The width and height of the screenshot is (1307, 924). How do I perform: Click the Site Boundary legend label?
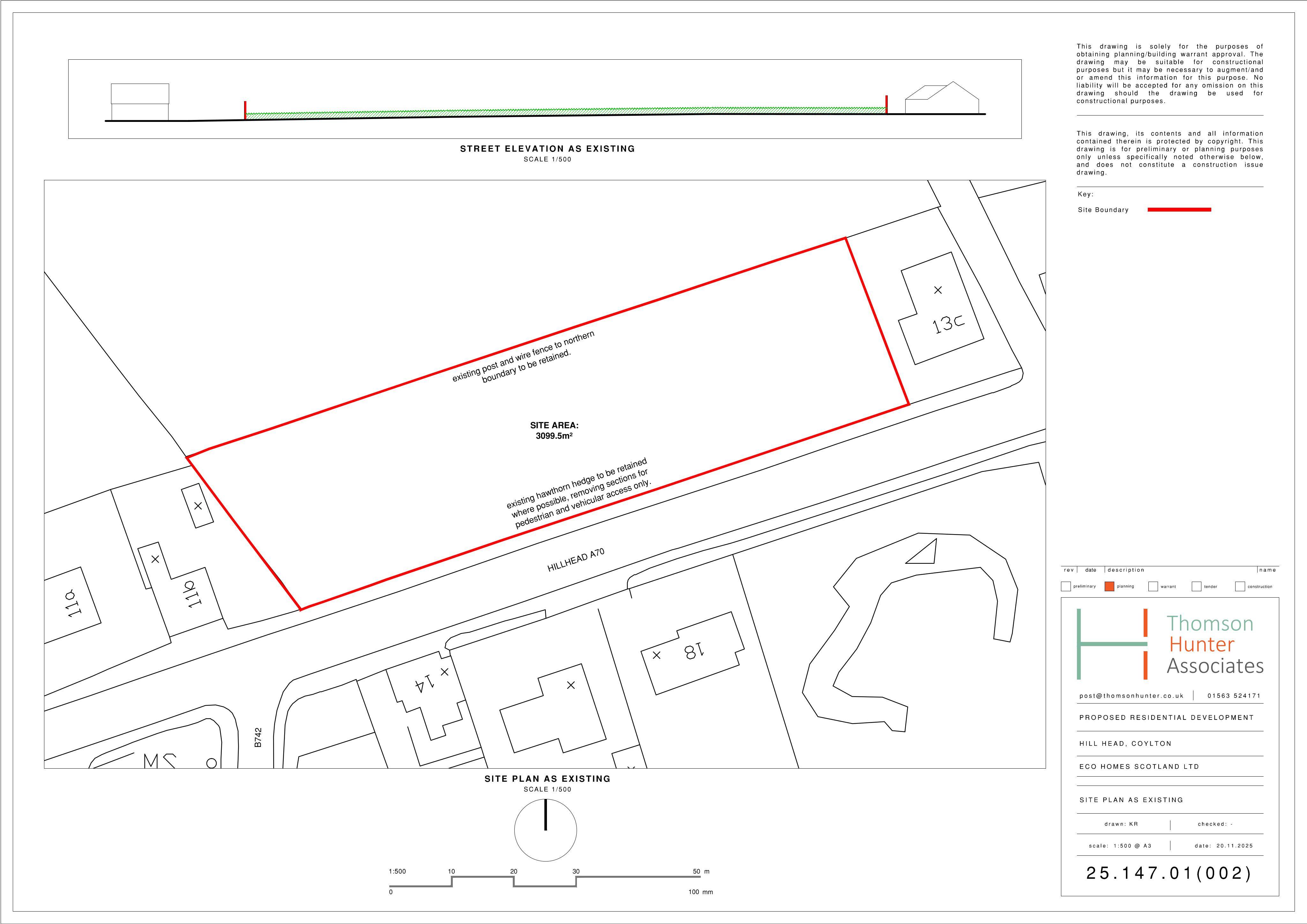coord(1103,210)
